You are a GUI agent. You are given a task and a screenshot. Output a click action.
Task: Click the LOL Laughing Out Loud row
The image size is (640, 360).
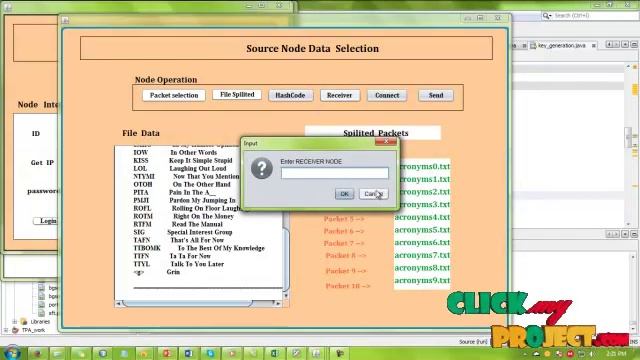point(180,169)
